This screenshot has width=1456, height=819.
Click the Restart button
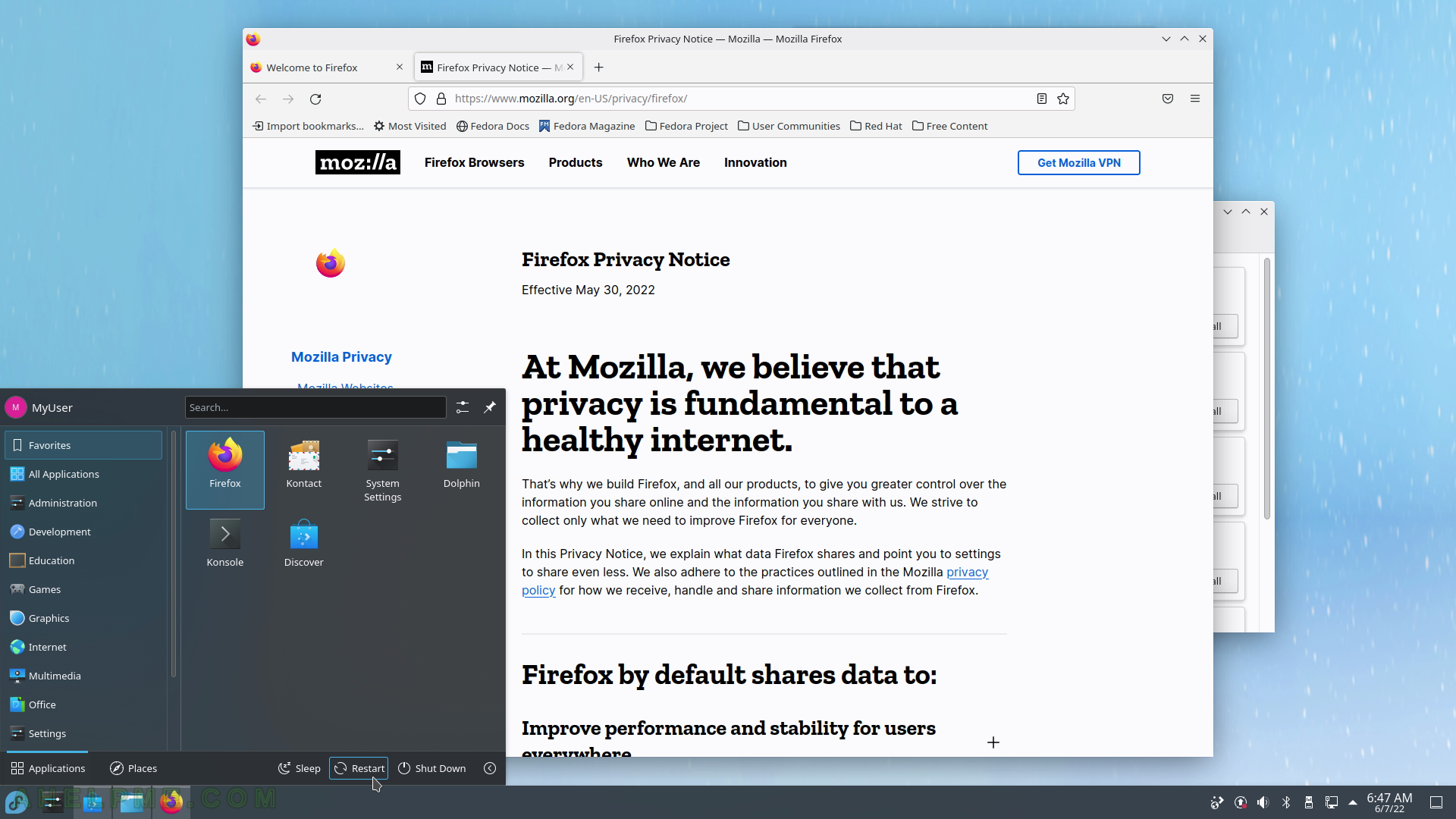pyautogui.click(x=359, y=768)
